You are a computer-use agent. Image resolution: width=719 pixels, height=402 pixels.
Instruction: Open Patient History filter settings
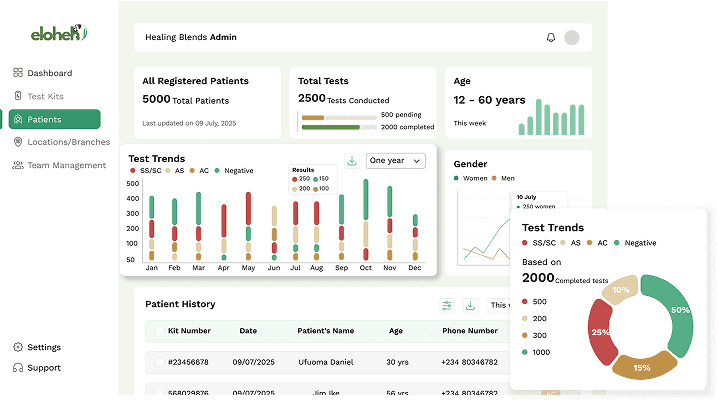click(447, 305)
